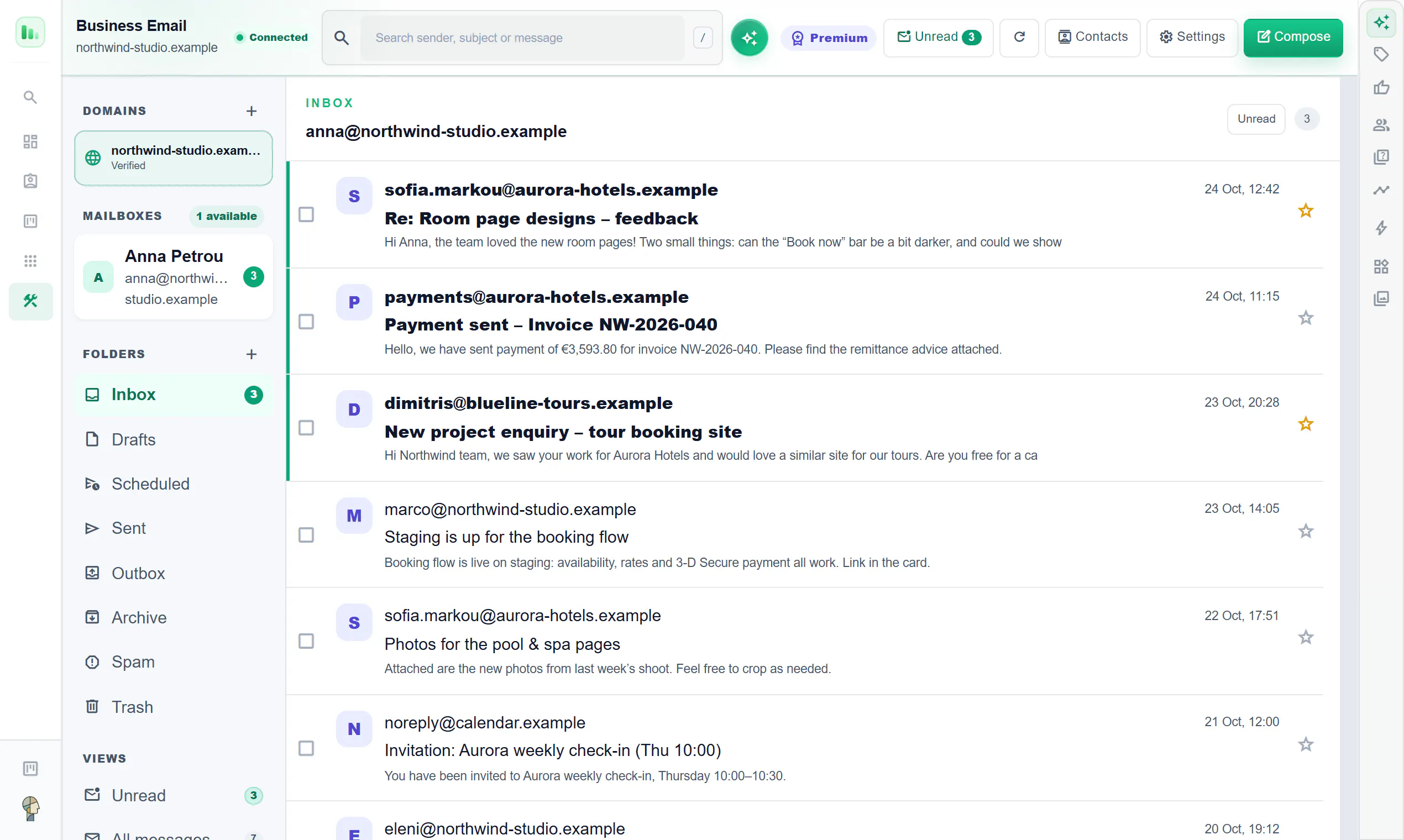Star the Staging is up email

[1306, 531]
